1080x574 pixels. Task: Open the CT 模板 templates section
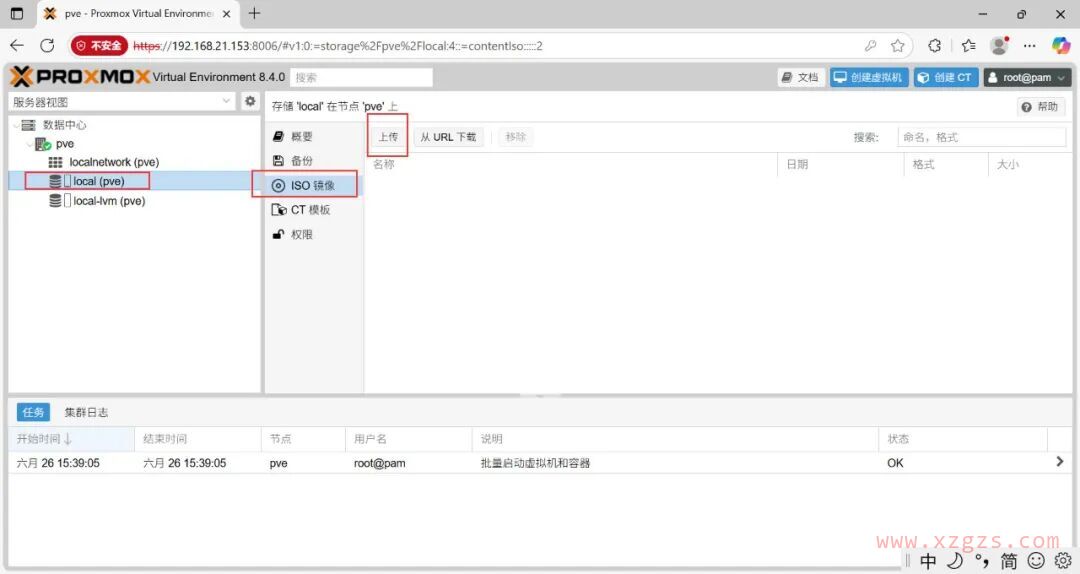point(310,210)
